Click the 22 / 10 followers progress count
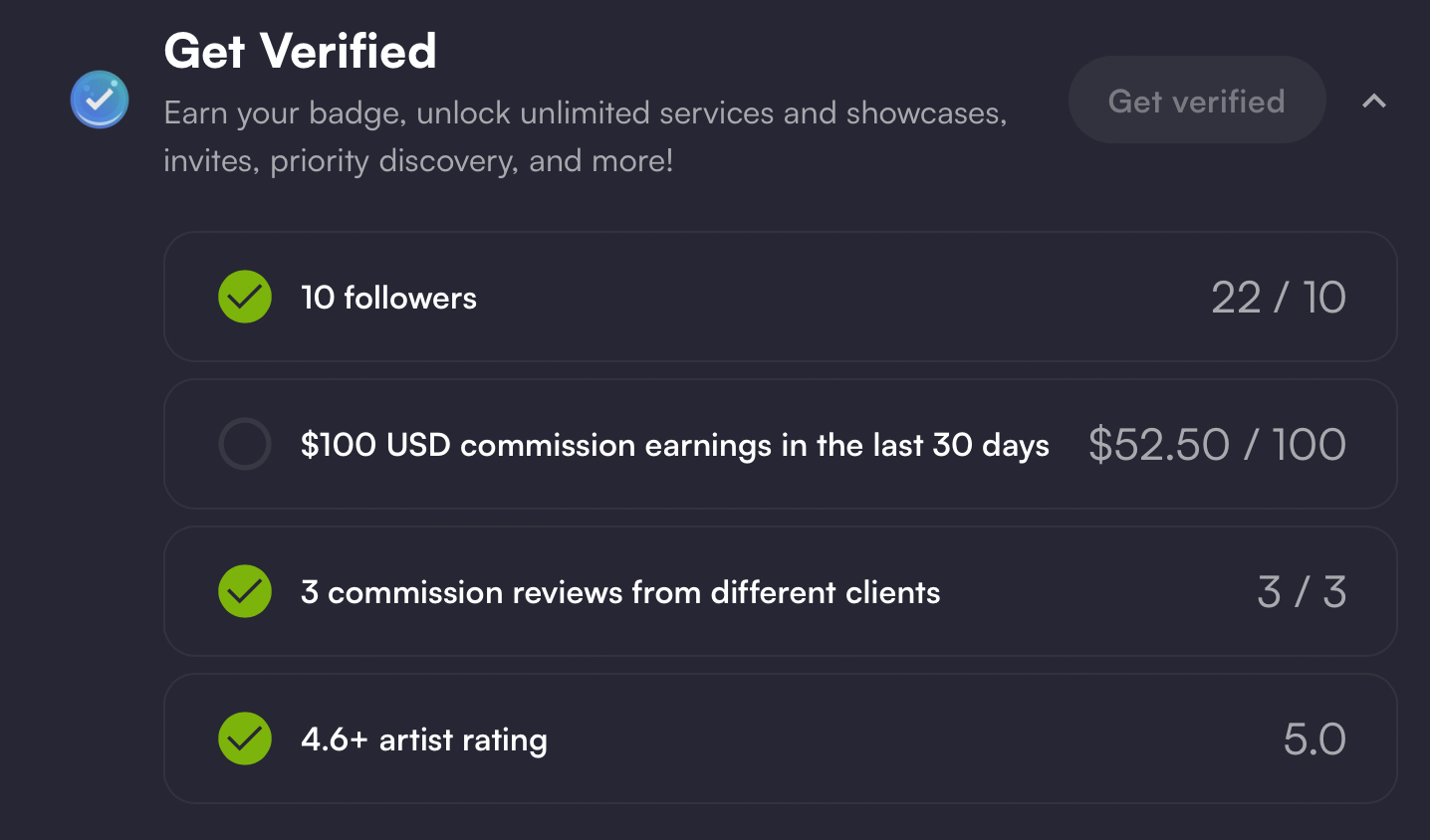 (1278, 298)
